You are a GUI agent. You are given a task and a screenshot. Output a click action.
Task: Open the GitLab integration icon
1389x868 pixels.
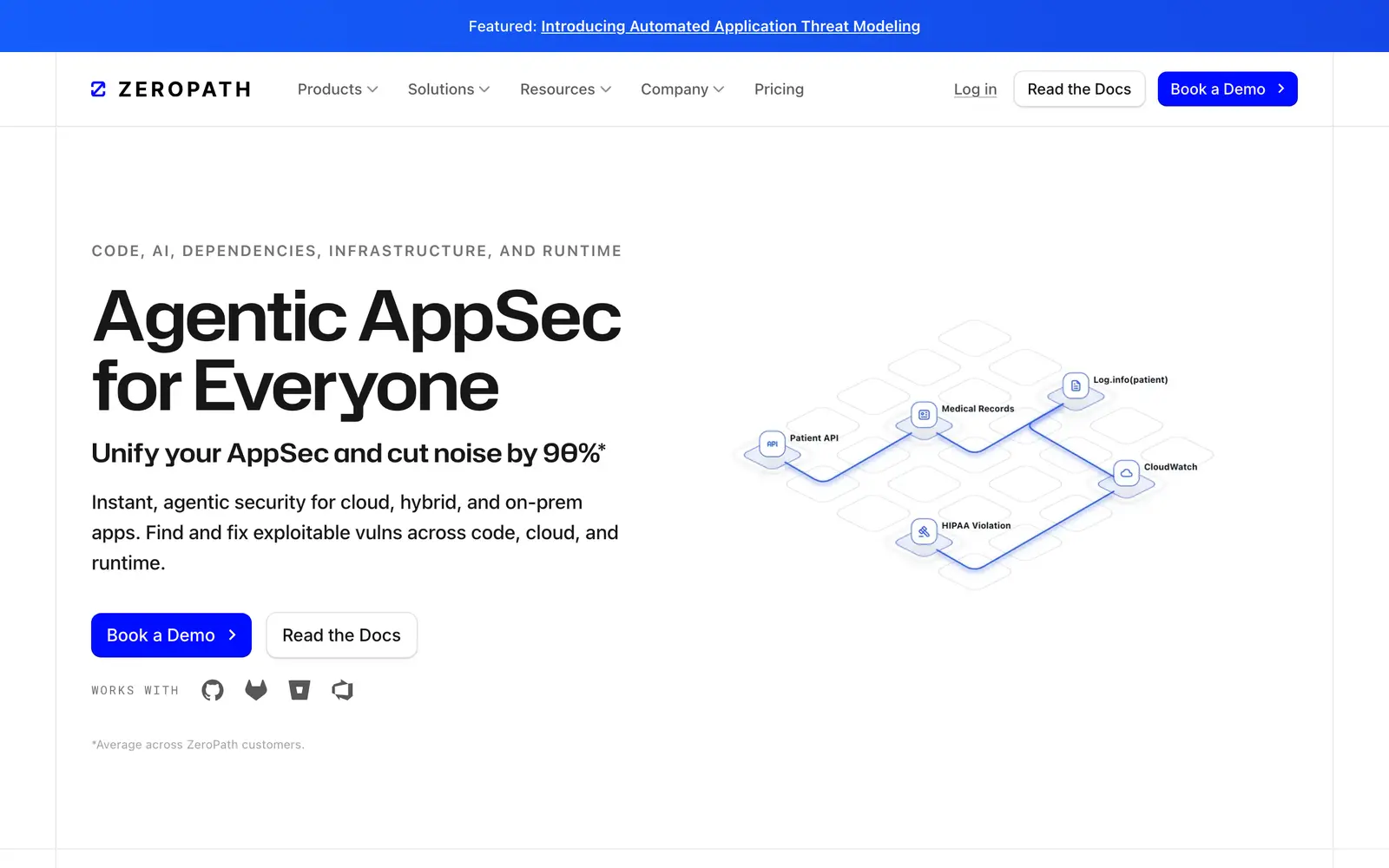click(x=256, y=690)
